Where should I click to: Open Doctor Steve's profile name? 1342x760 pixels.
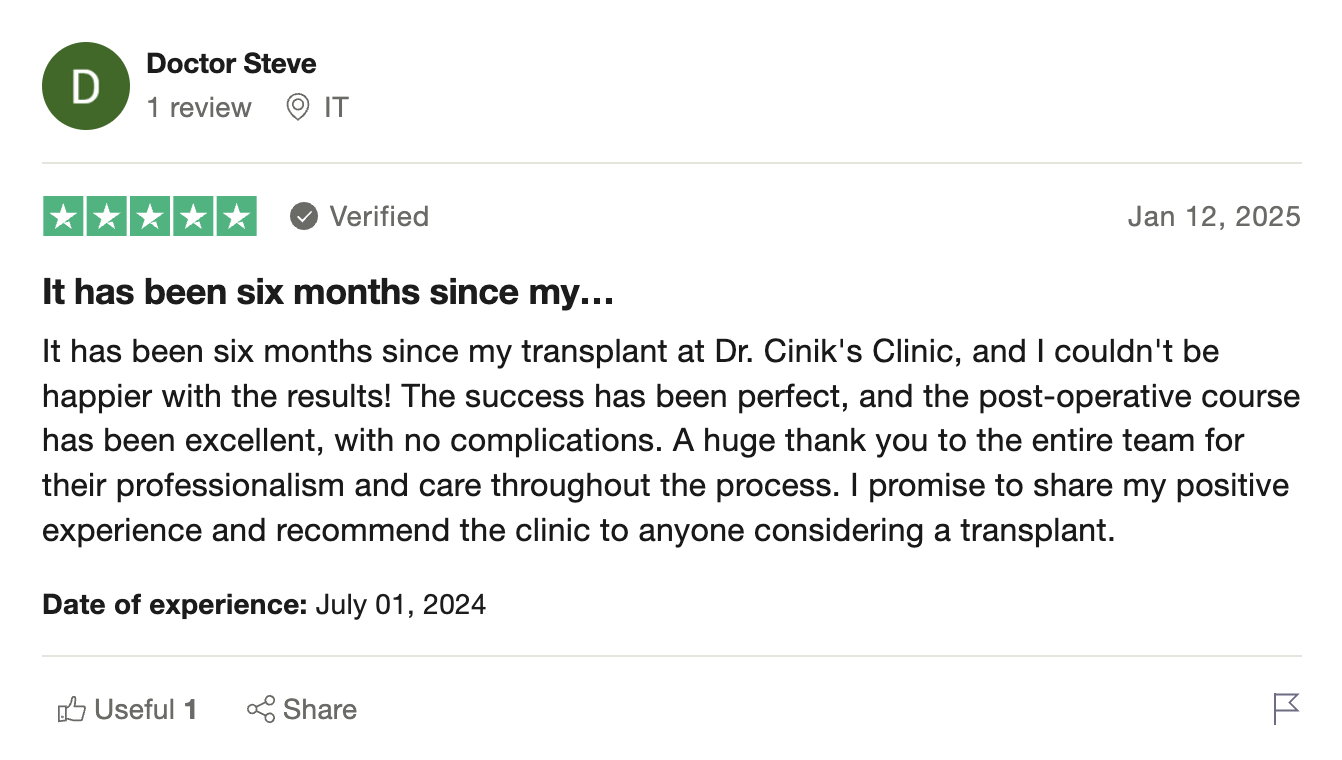coord(231,63)
